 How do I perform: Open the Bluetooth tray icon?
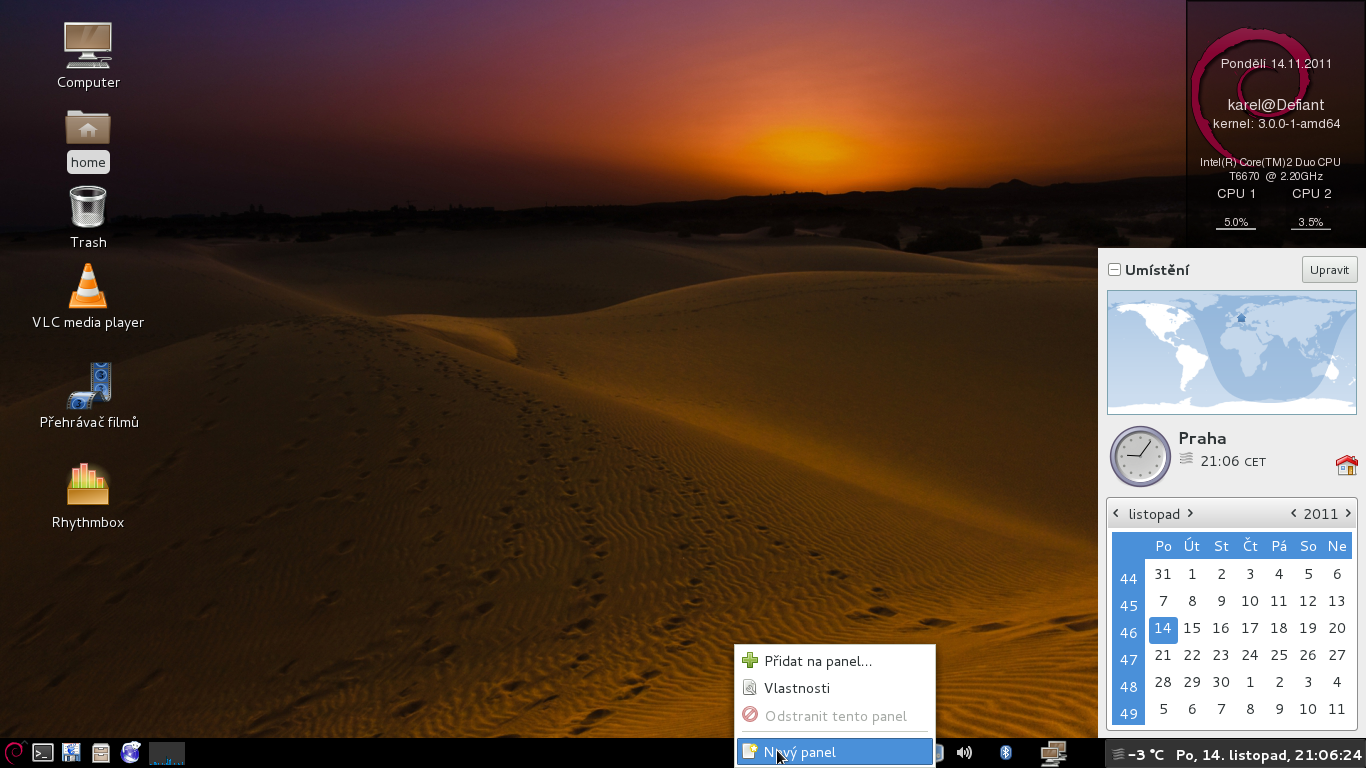click(x=1007, y=753)
